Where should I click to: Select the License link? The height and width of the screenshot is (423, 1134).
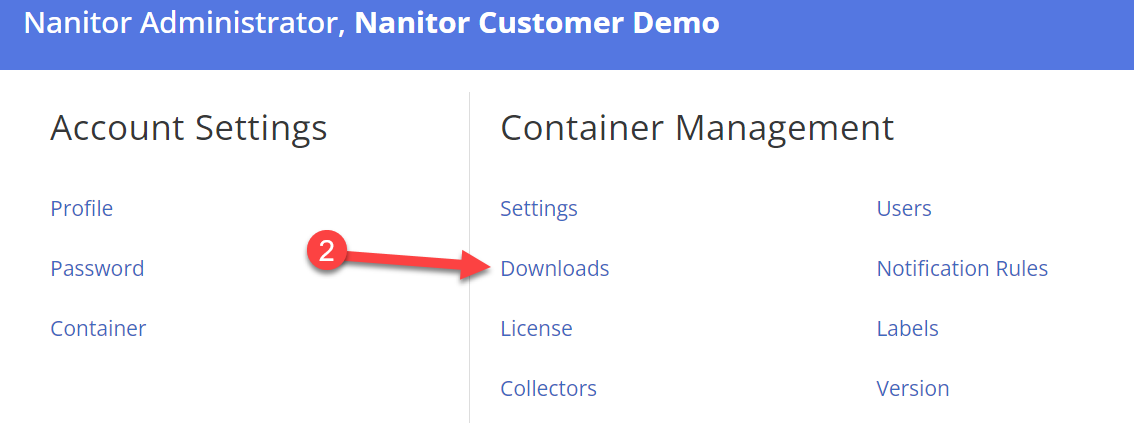(536, 328)
